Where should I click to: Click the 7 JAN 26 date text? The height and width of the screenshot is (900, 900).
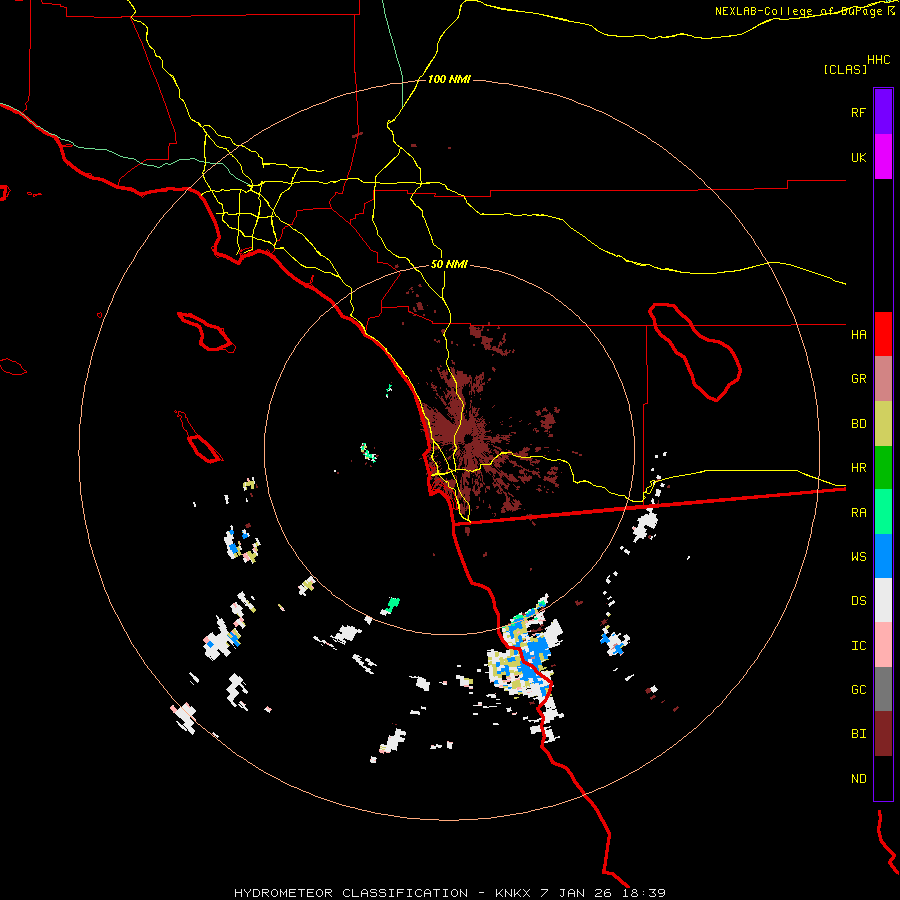[577, 893]
